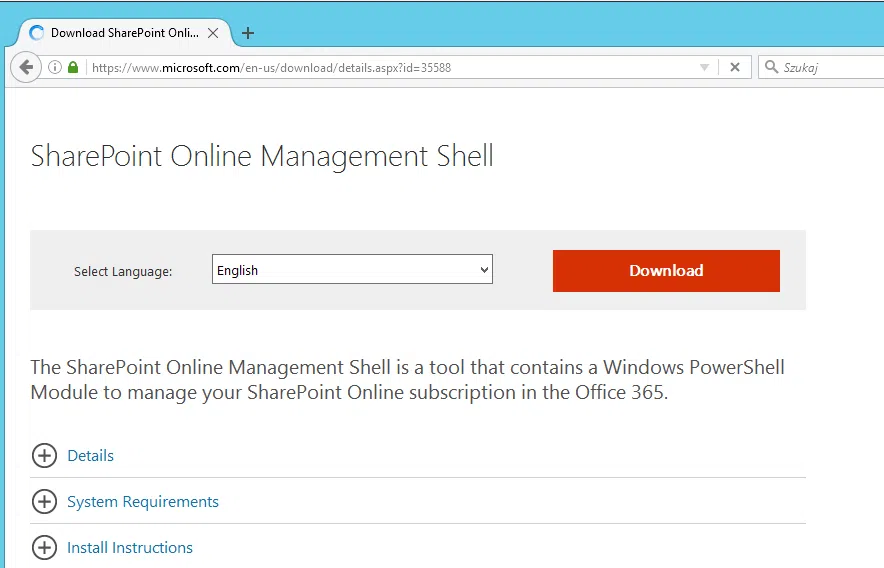Open the site information (i) icon
The width and height of the screenshot is (884, 568).
point(55,68)
